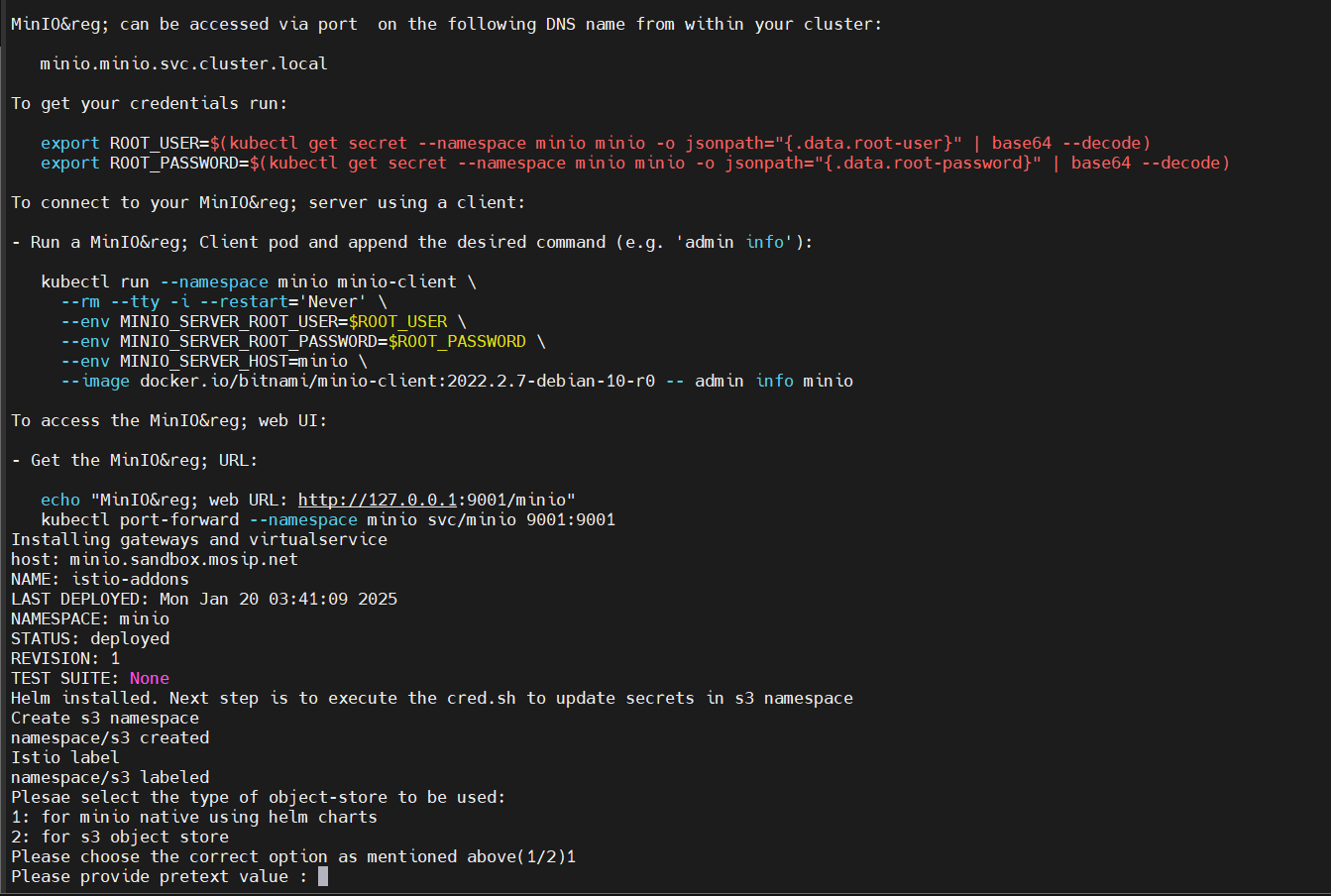1331x896 pixels.
Task: Click the minio.minio.svc.cluster.local DNS name
Action: pos(183,63)
